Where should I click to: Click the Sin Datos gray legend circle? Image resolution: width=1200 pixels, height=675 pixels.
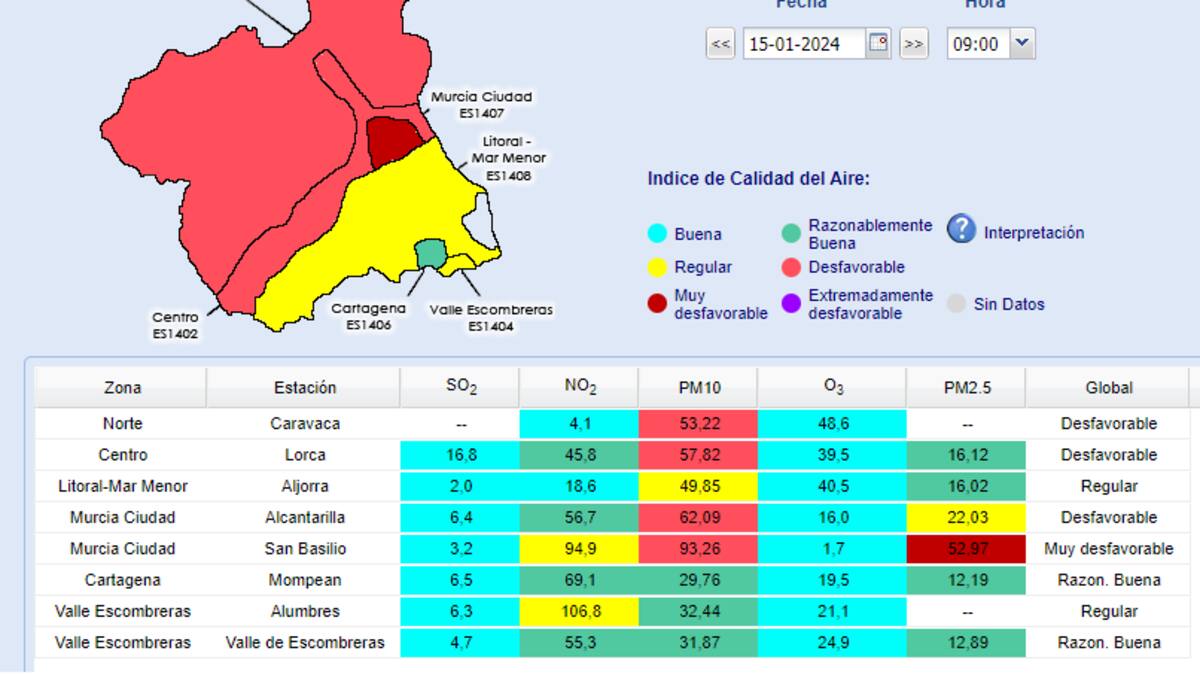point(957,304)
